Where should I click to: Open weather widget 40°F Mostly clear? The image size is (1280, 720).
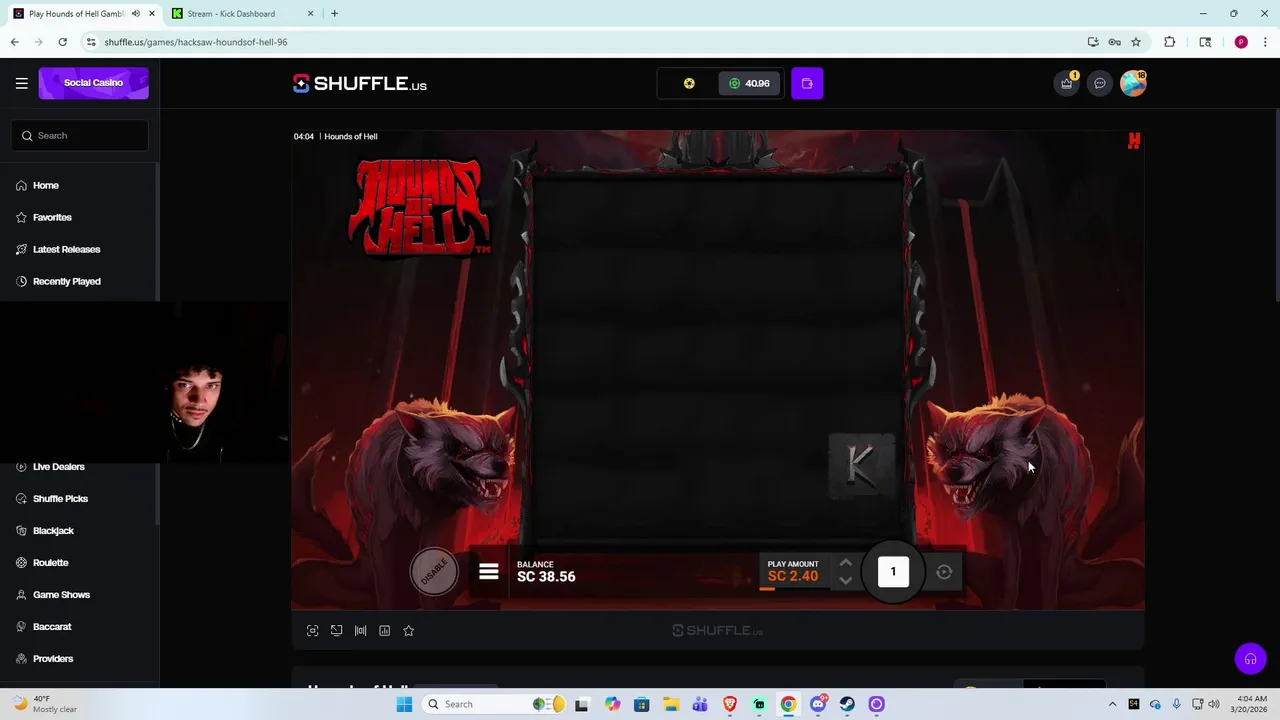tap(42, 704)
